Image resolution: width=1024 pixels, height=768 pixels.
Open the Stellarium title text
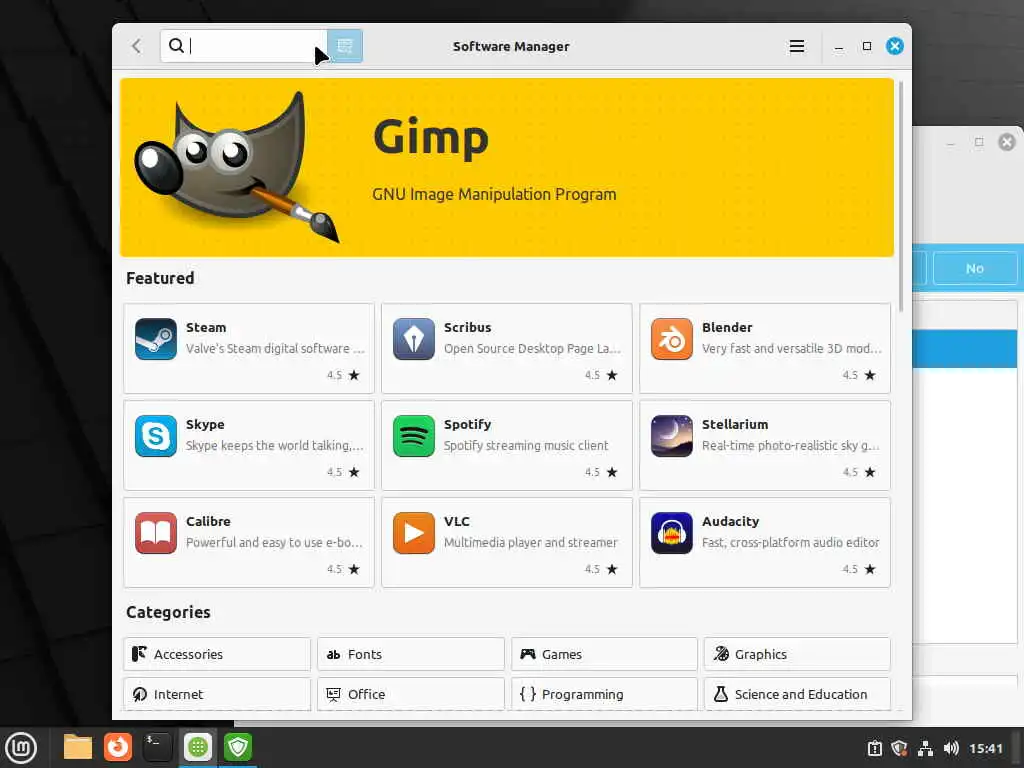pos(735,424)
